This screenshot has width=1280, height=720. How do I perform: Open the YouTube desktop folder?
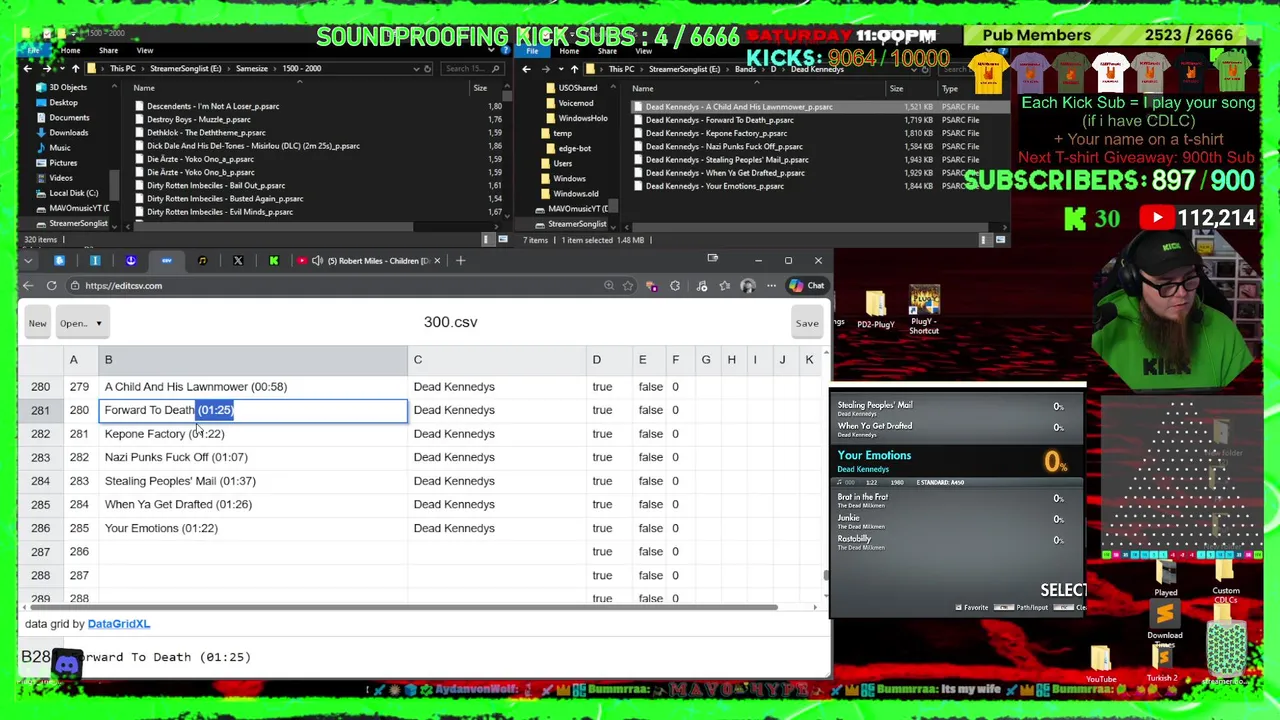[x=1101, y=665]
